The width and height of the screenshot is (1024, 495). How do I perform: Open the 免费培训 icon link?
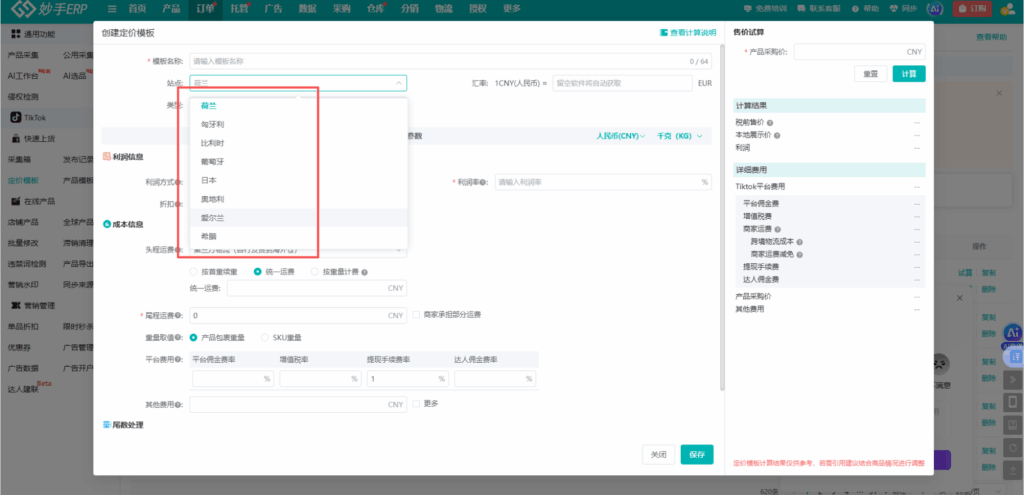pos(748,9)
